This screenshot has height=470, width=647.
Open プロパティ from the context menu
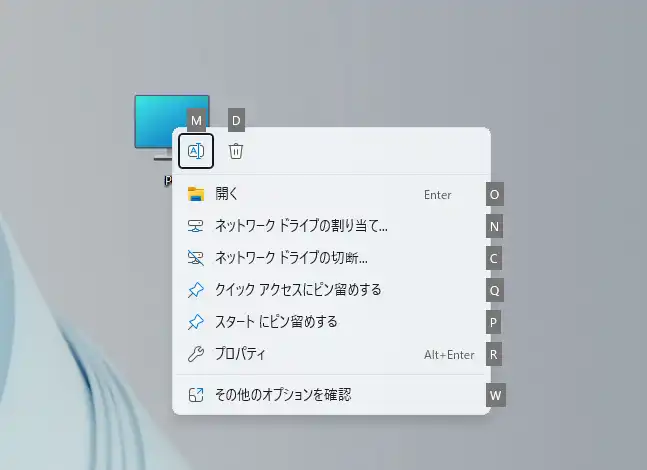coord(331,354)
